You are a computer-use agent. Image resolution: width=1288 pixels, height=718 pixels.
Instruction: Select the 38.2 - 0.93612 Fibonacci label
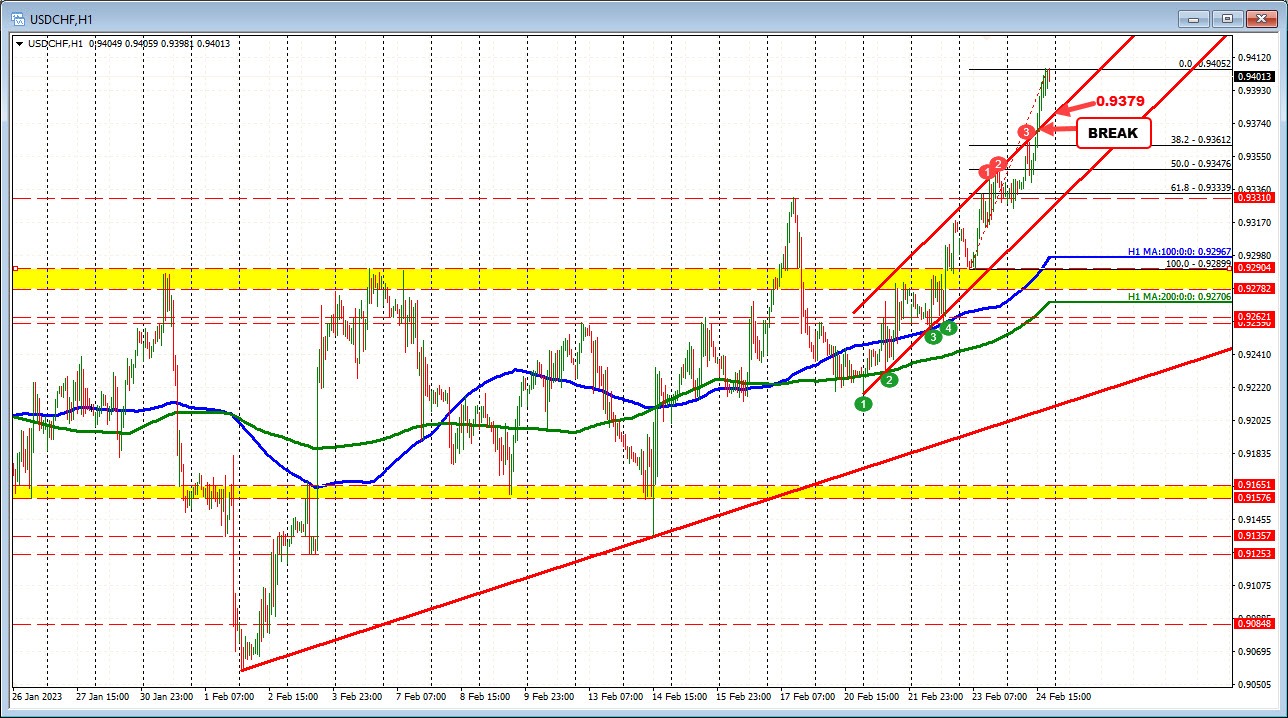pos(1203,138)
